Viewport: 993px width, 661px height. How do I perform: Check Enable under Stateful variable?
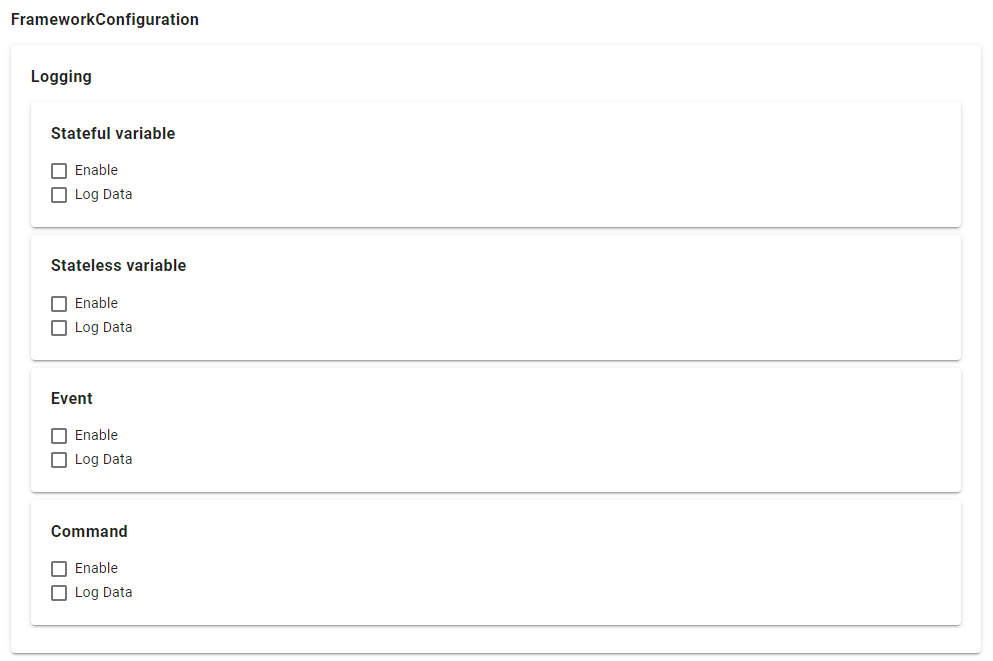coord(58,170)
